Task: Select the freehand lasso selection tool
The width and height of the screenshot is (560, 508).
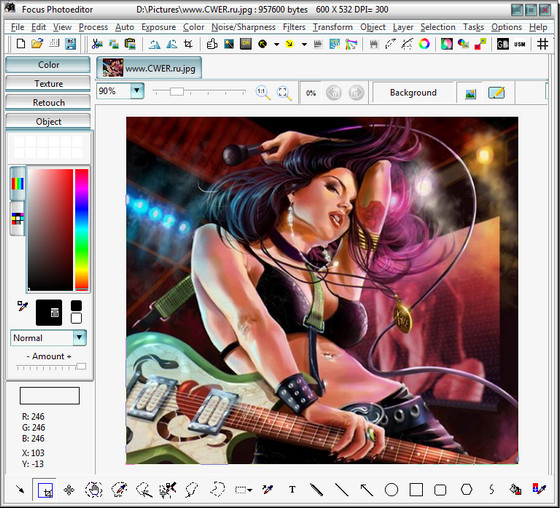Action: (x=218, y=489)
